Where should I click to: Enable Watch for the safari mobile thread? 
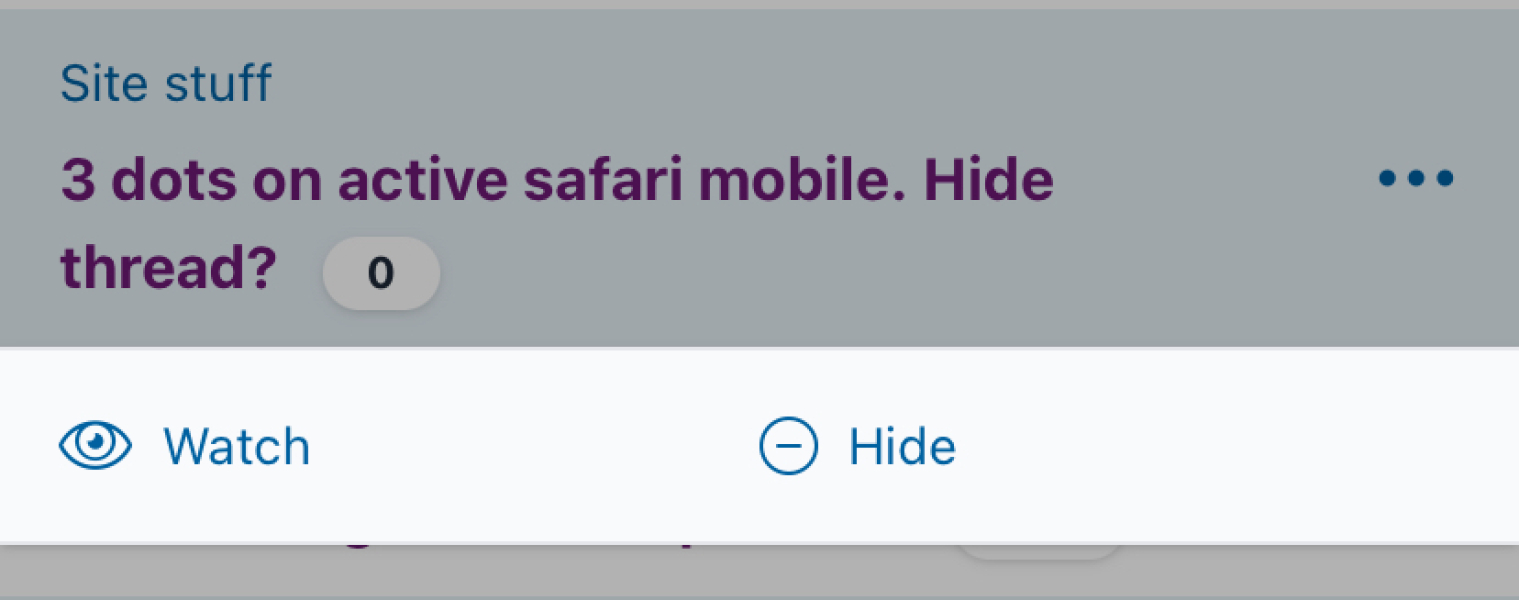point(237,446)
